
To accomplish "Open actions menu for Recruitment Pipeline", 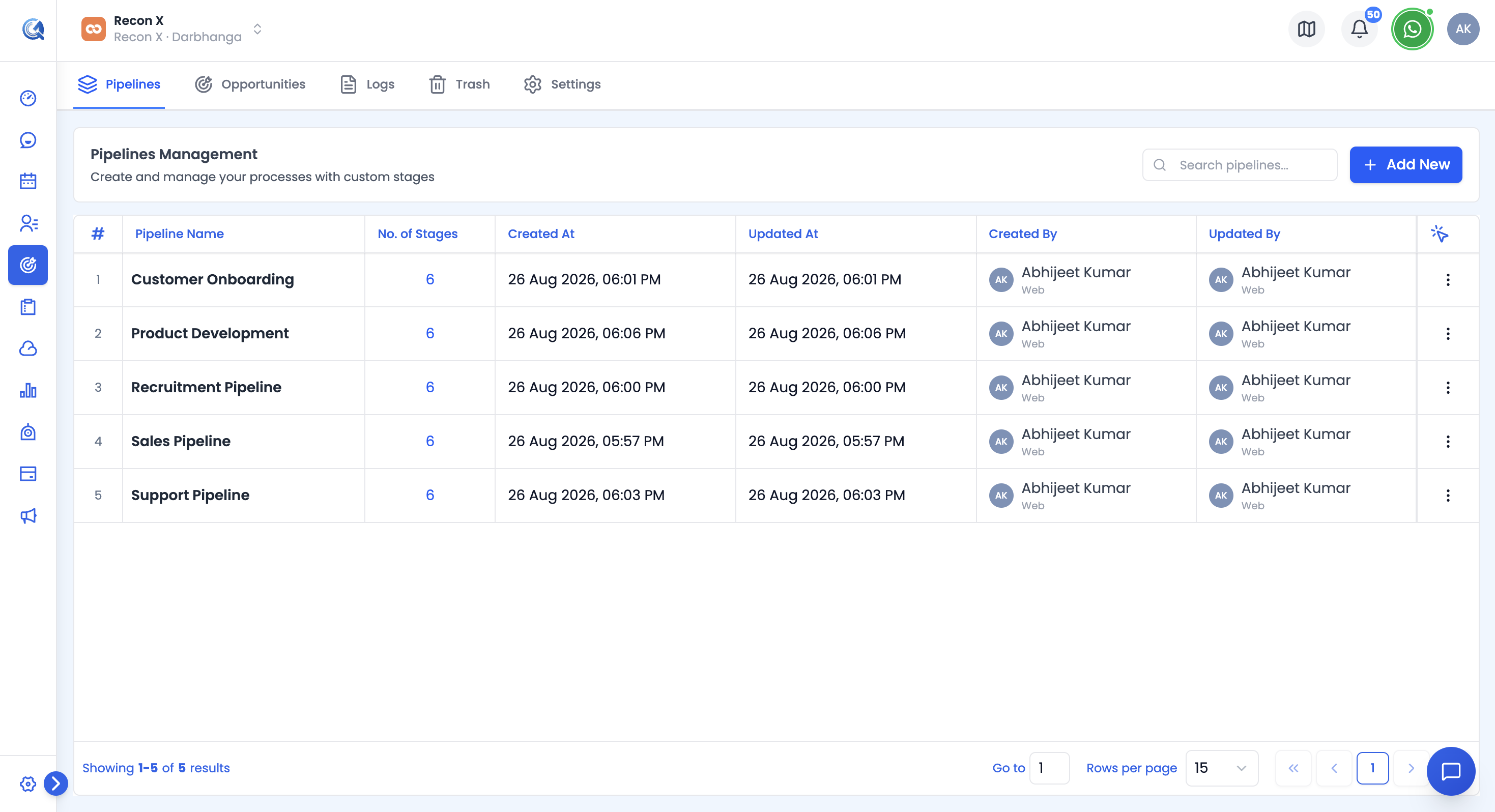I will tap(1447, 388).
